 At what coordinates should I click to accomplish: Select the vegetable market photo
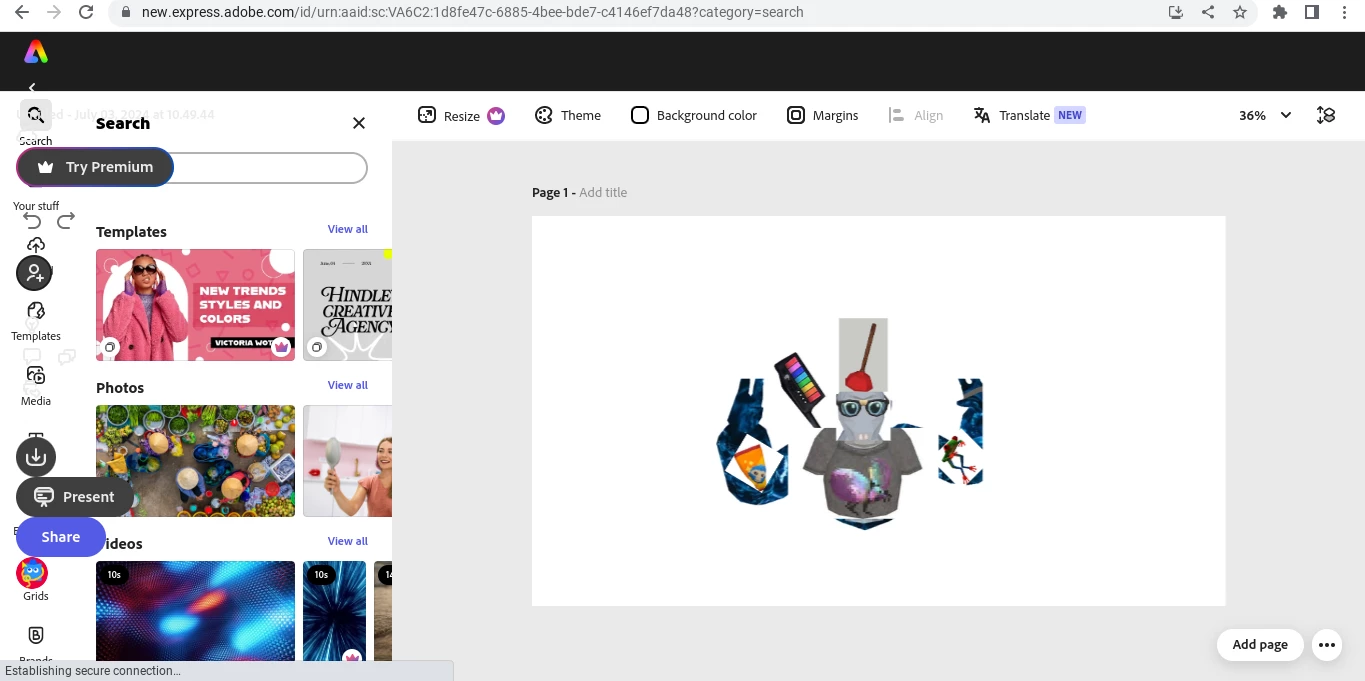195,461
